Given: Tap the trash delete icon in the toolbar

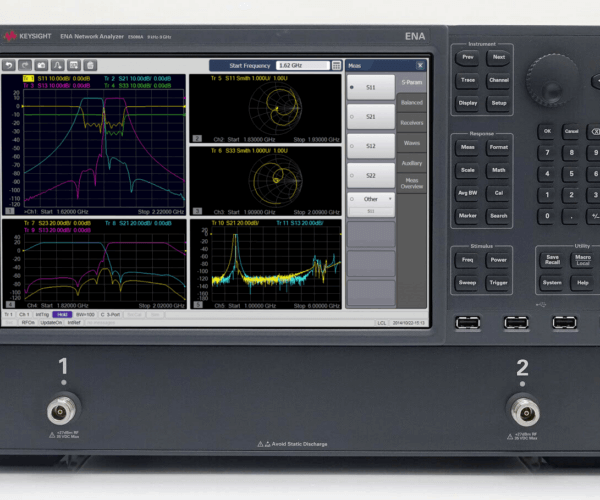Looking at the screenshot, I should (x=90, y=65).
